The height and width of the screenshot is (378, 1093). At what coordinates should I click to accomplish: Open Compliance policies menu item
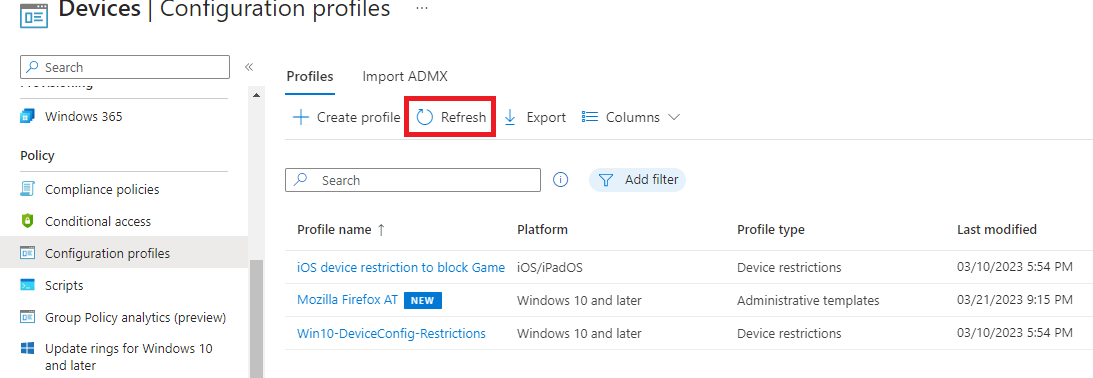coord(102,189)
